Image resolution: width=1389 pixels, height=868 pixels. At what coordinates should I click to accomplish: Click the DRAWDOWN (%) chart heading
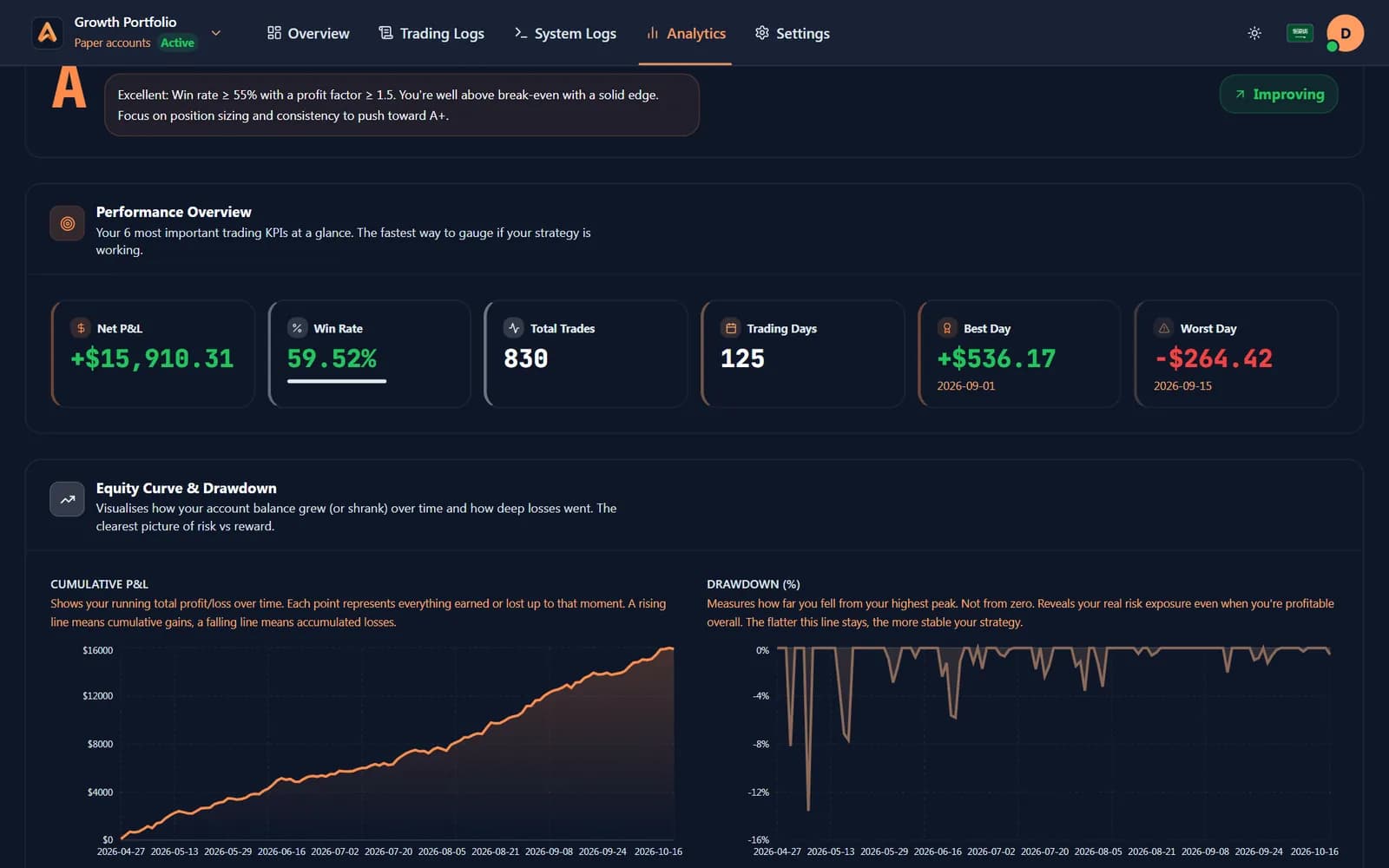[754, 584]
